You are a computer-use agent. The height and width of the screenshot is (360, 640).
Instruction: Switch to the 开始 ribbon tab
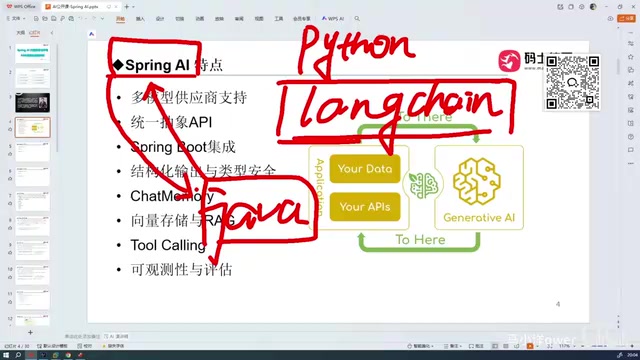click(120, 19)
